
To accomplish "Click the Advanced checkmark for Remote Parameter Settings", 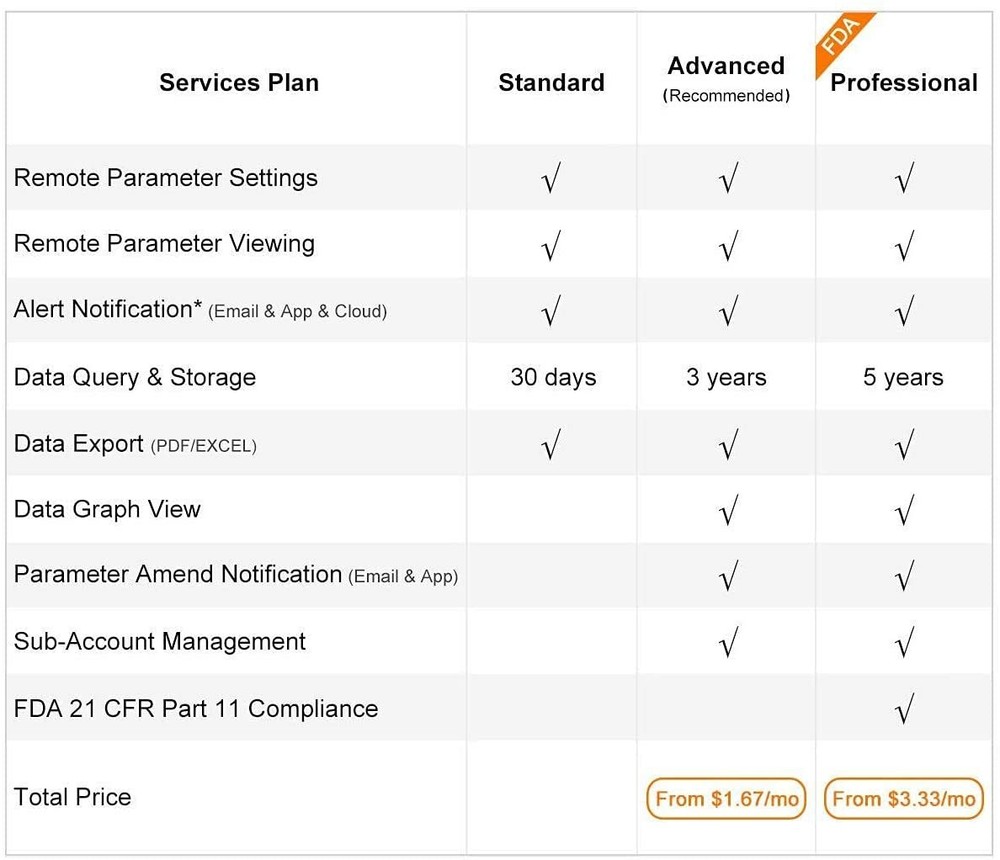I will point(728,179).
